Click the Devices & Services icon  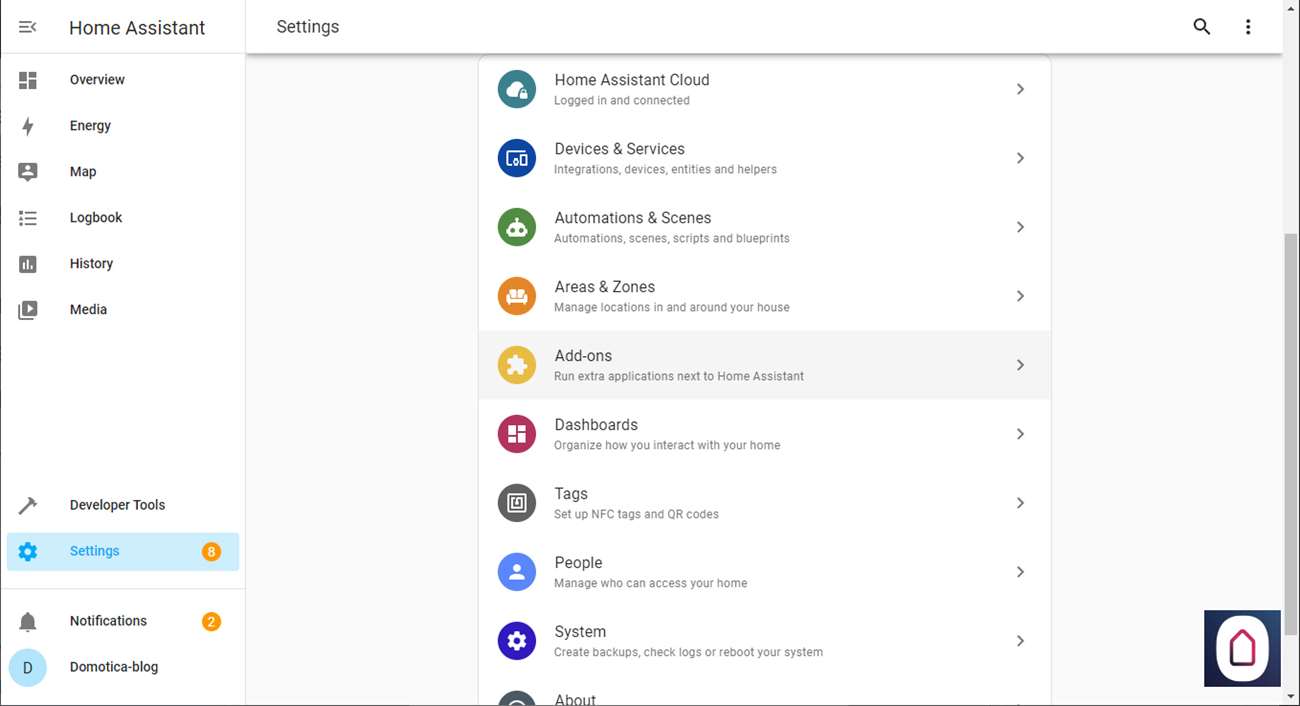tap(517, 158)
